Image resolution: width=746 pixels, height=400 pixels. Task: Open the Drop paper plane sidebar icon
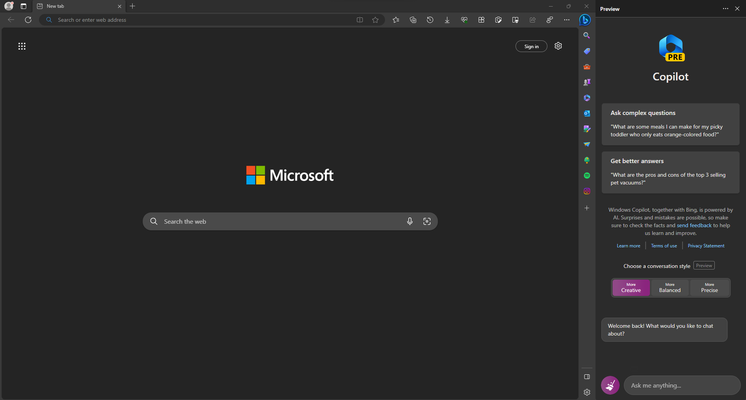click(x=587, y=144)
